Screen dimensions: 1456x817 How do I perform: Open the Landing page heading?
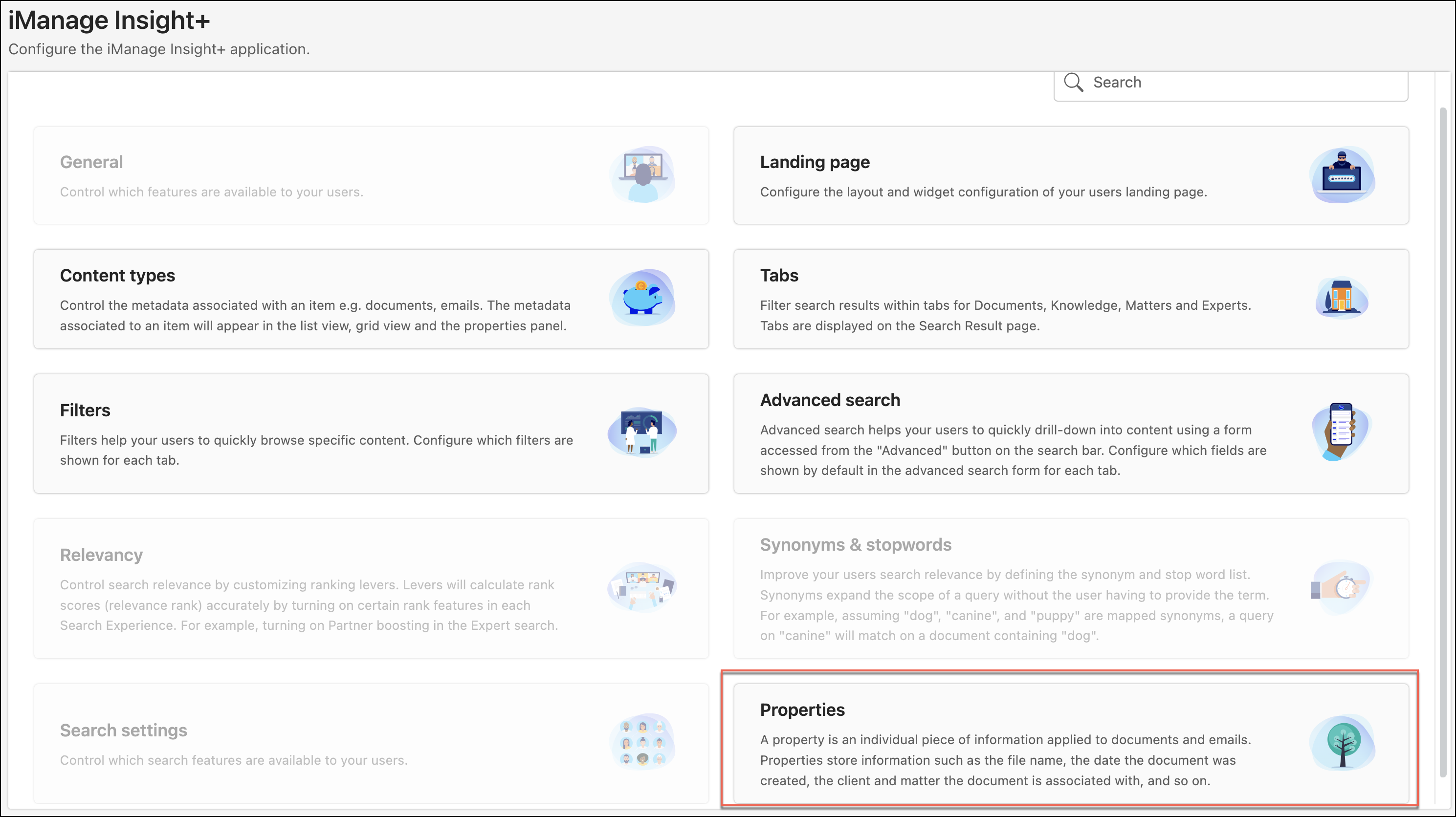pyautogui.click(x=815, y=162)
